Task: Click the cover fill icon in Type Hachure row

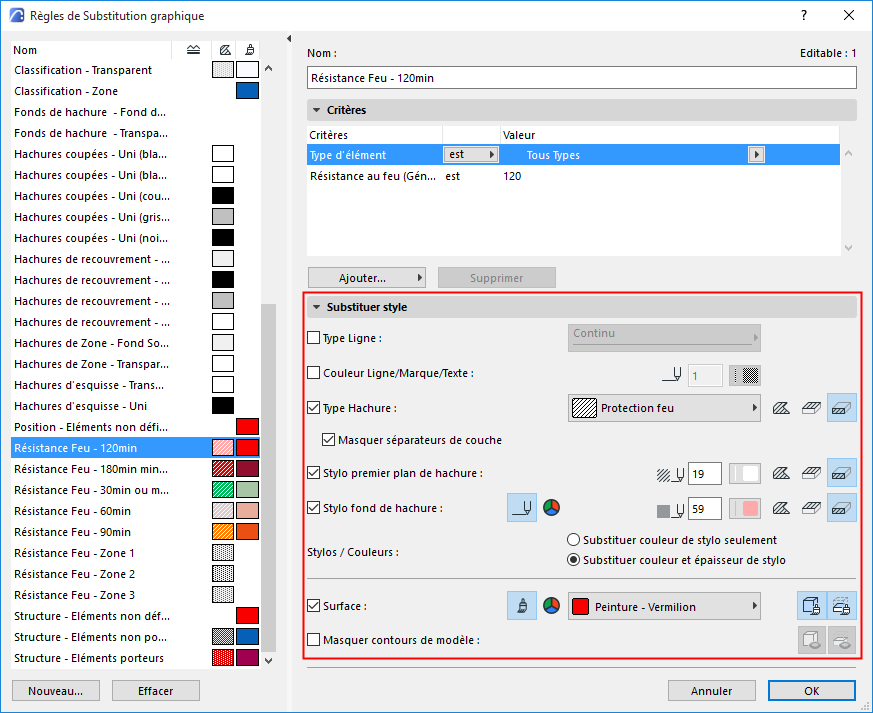Action: pyautogui.click(x=811, y=408)
